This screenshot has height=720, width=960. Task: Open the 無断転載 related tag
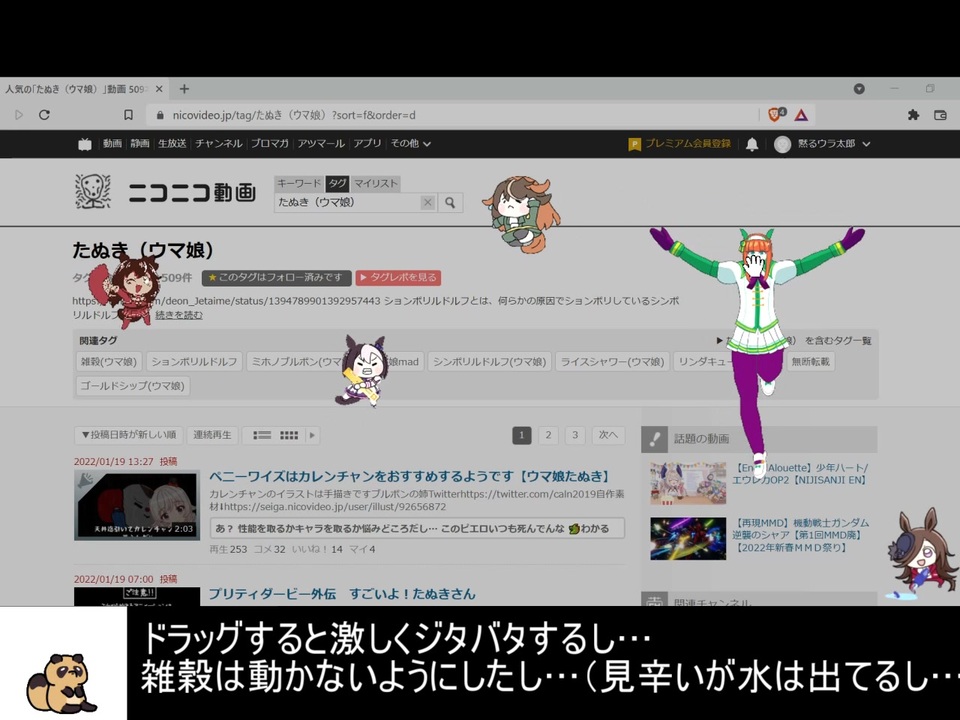pyautogui.click(x=811, y=362)
